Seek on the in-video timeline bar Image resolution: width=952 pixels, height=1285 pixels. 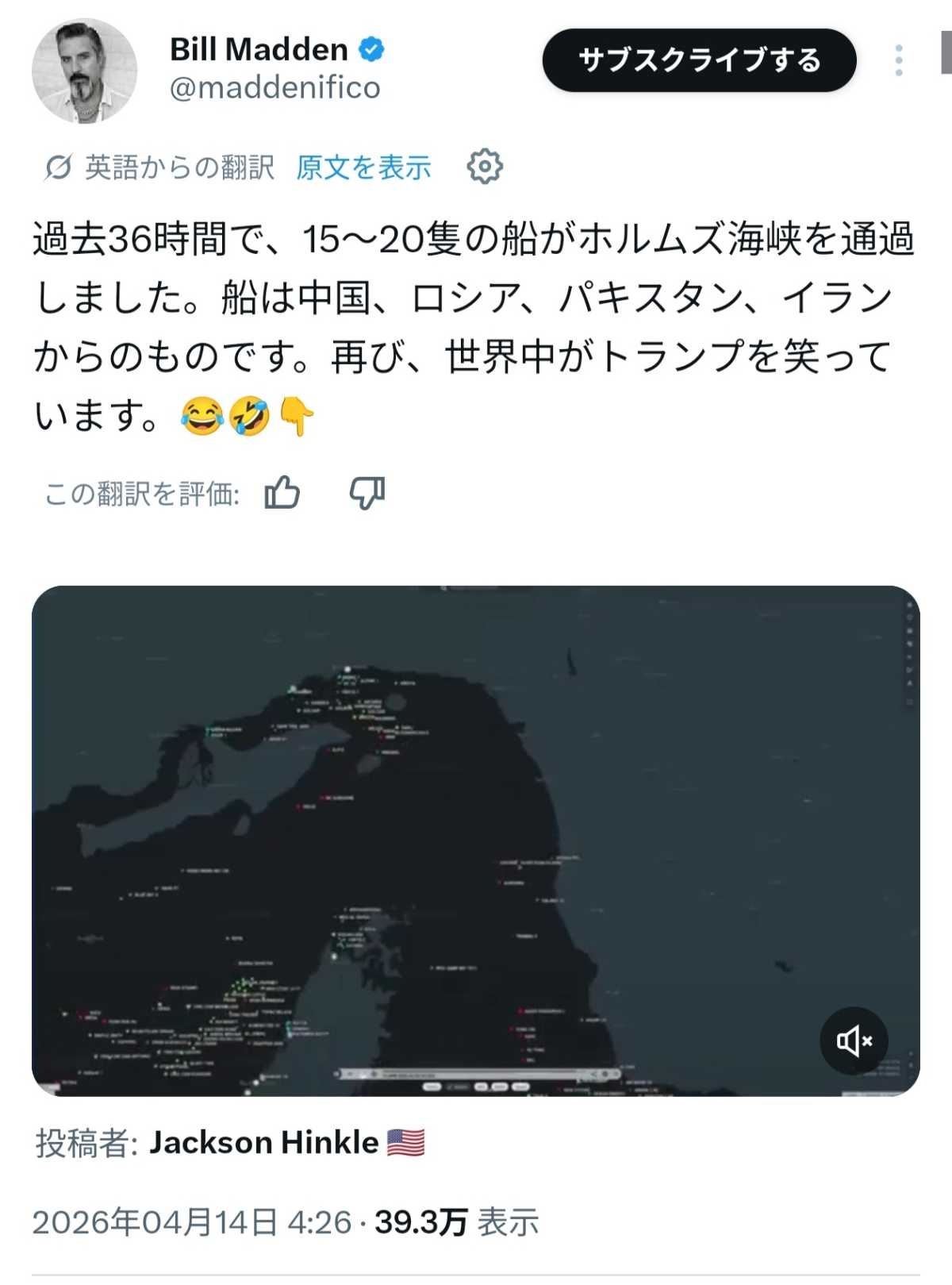pyautogui.click(x=476, y=1075)
